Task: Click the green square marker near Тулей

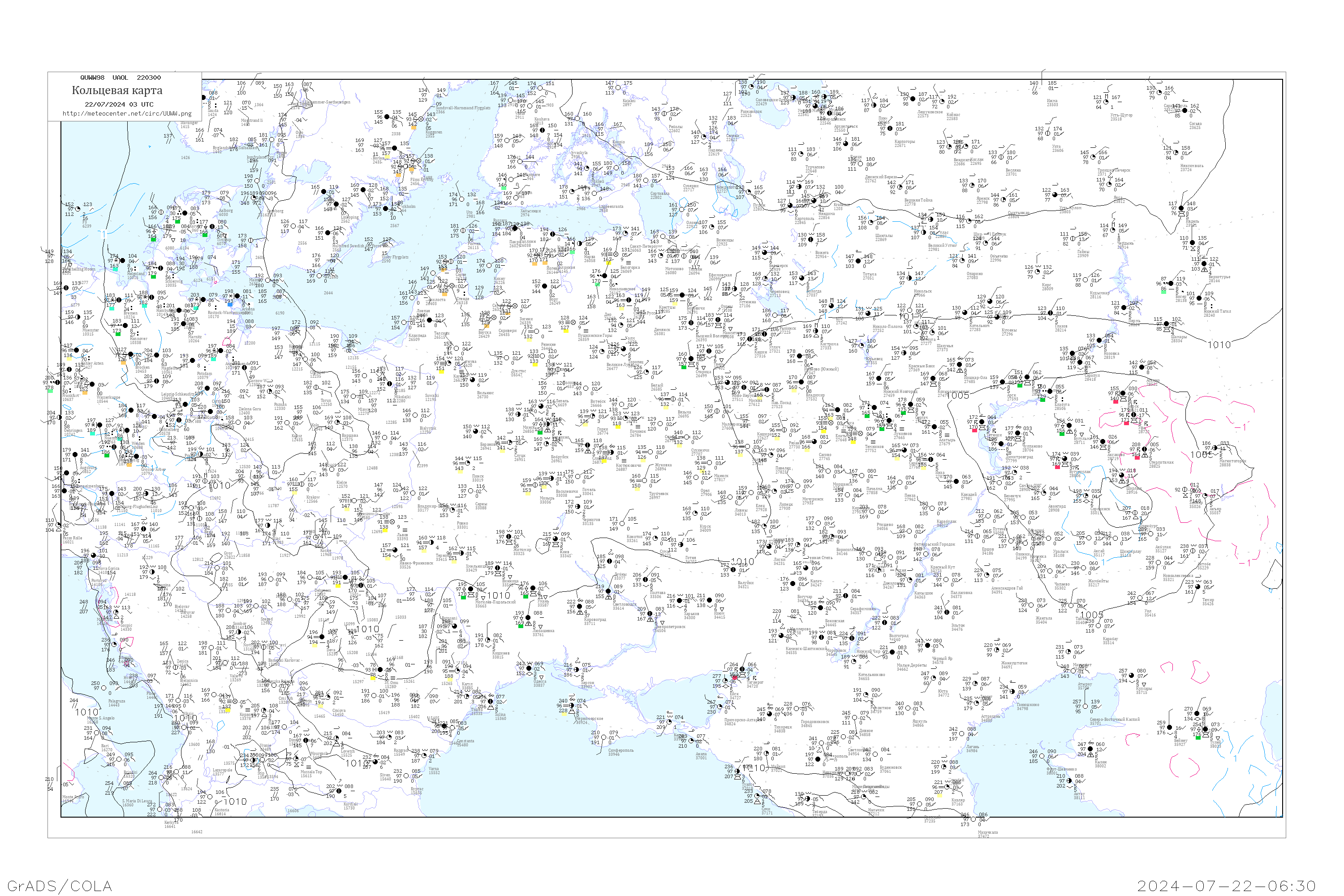Action: (x=1198, y=738)
